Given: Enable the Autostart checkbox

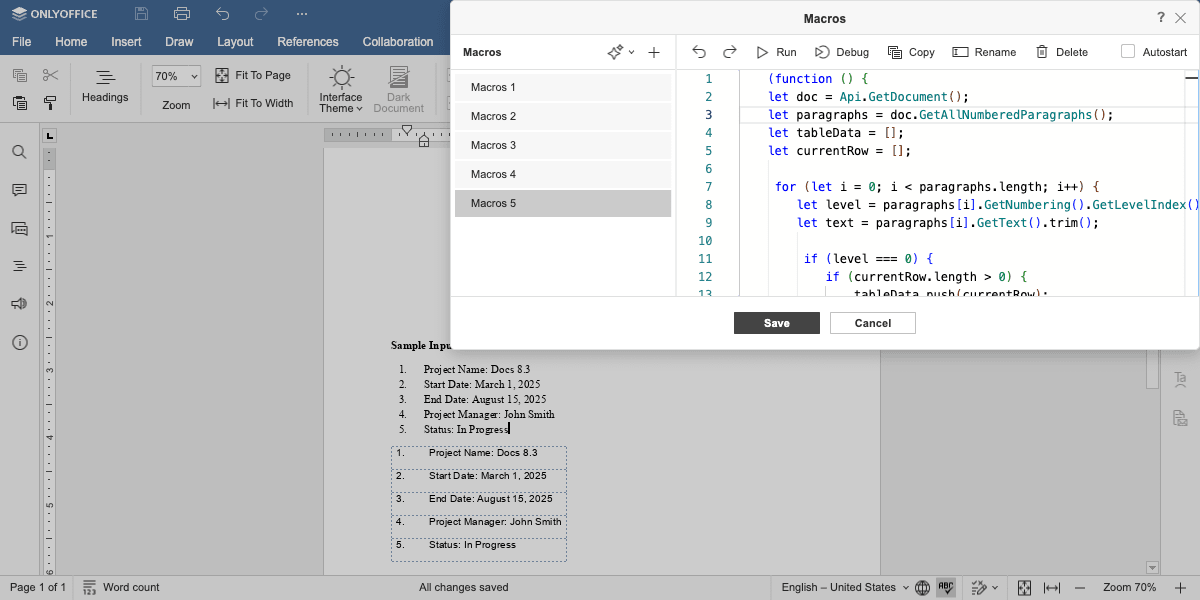Looking at the screenshot, I should 1128,52.
